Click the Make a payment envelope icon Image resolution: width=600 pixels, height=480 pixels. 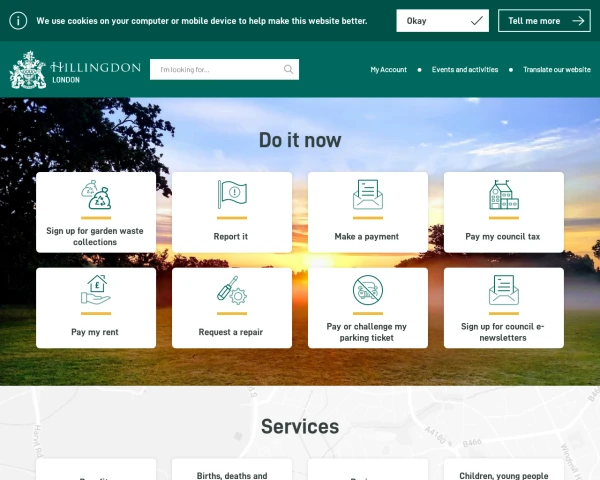tap(368, 194)
